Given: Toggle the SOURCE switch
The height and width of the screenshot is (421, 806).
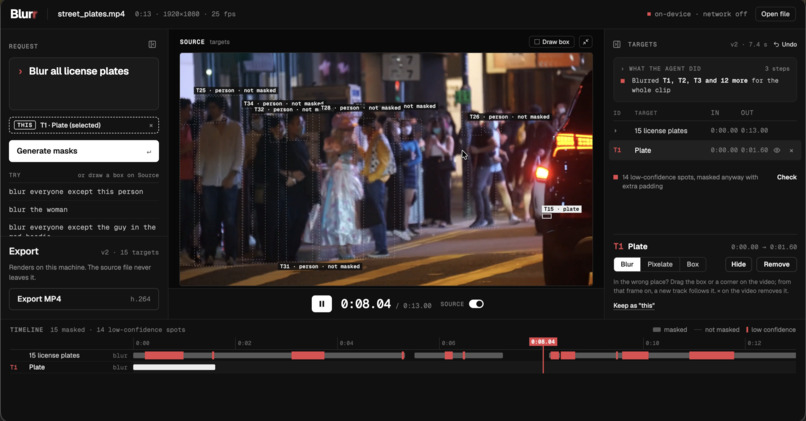Looking at the screenshot, I should [476, 304].
